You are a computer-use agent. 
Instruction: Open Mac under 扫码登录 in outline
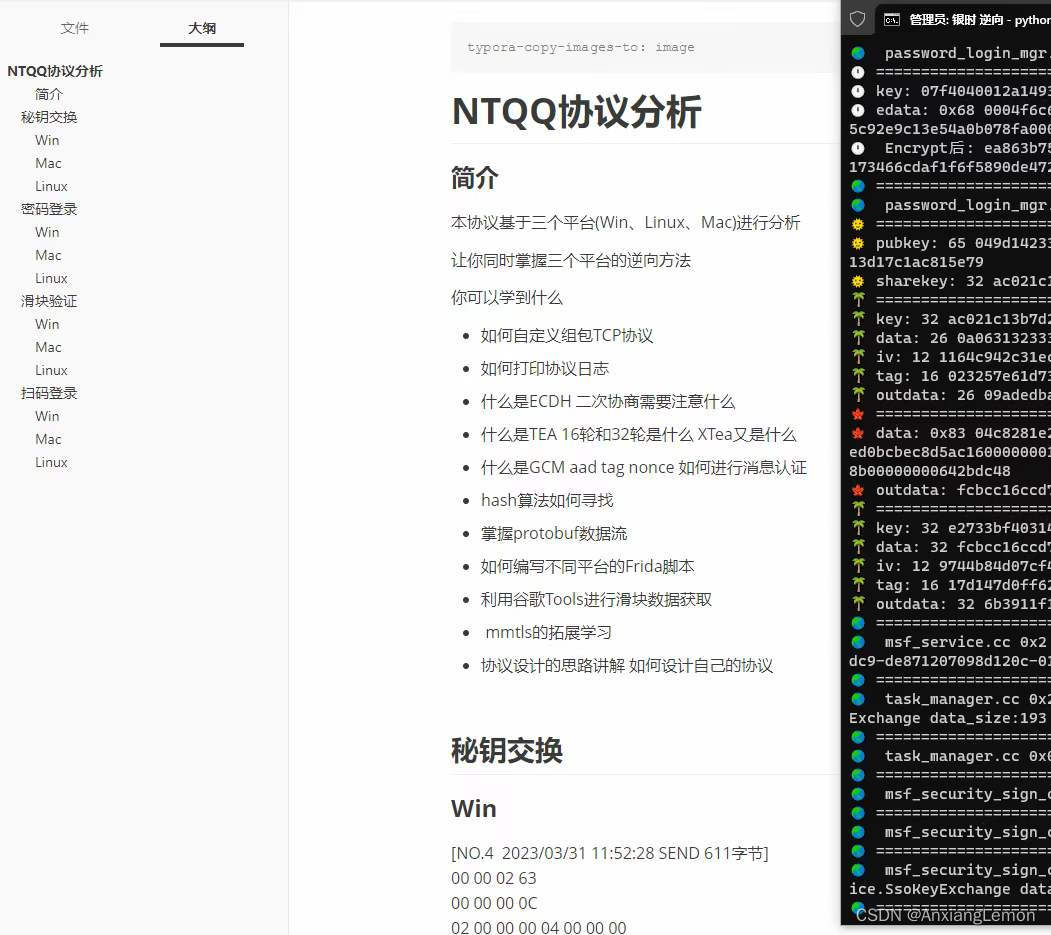pyautogui.click(x=48, y=439)
